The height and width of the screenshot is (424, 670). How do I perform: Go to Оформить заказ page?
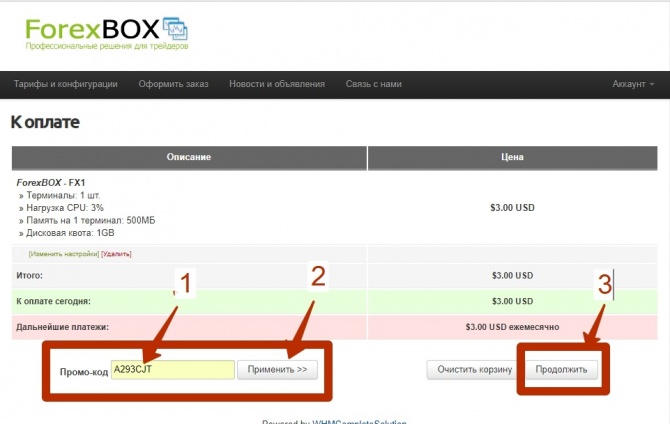(x=173, y=84)
